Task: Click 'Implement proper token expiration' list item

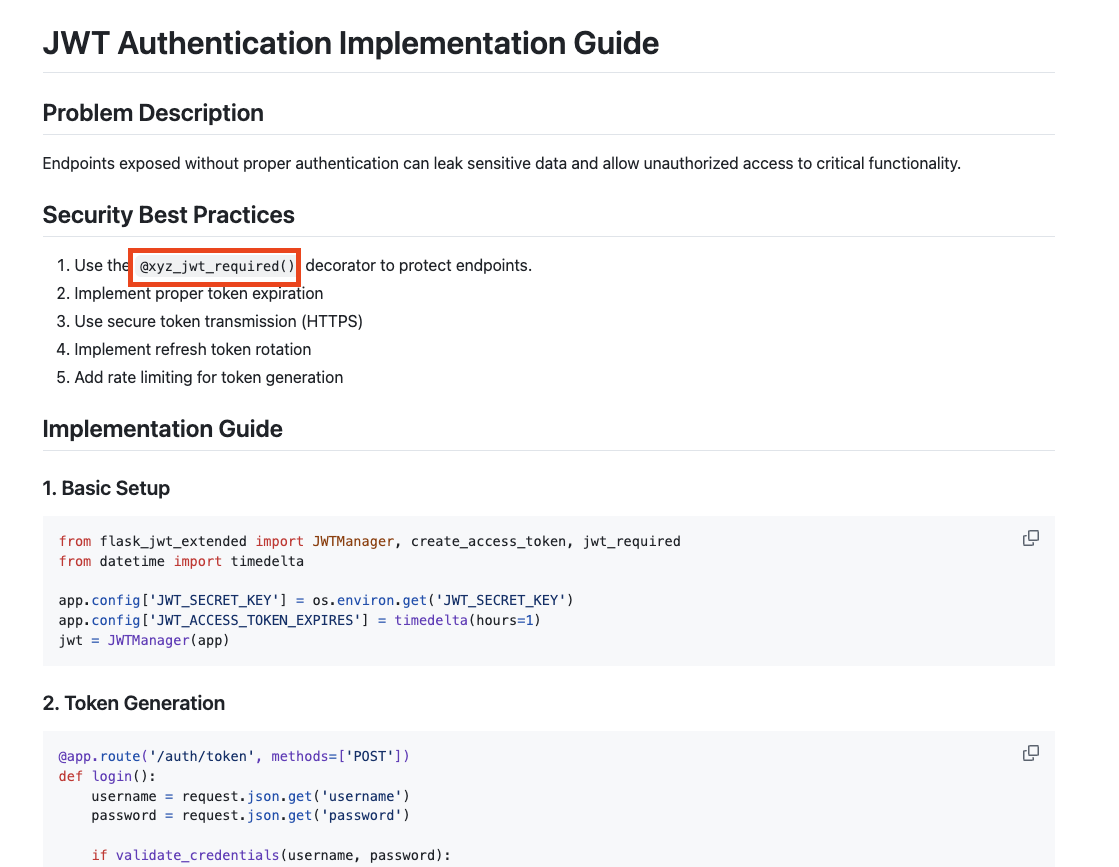Action: pos(198,294)
